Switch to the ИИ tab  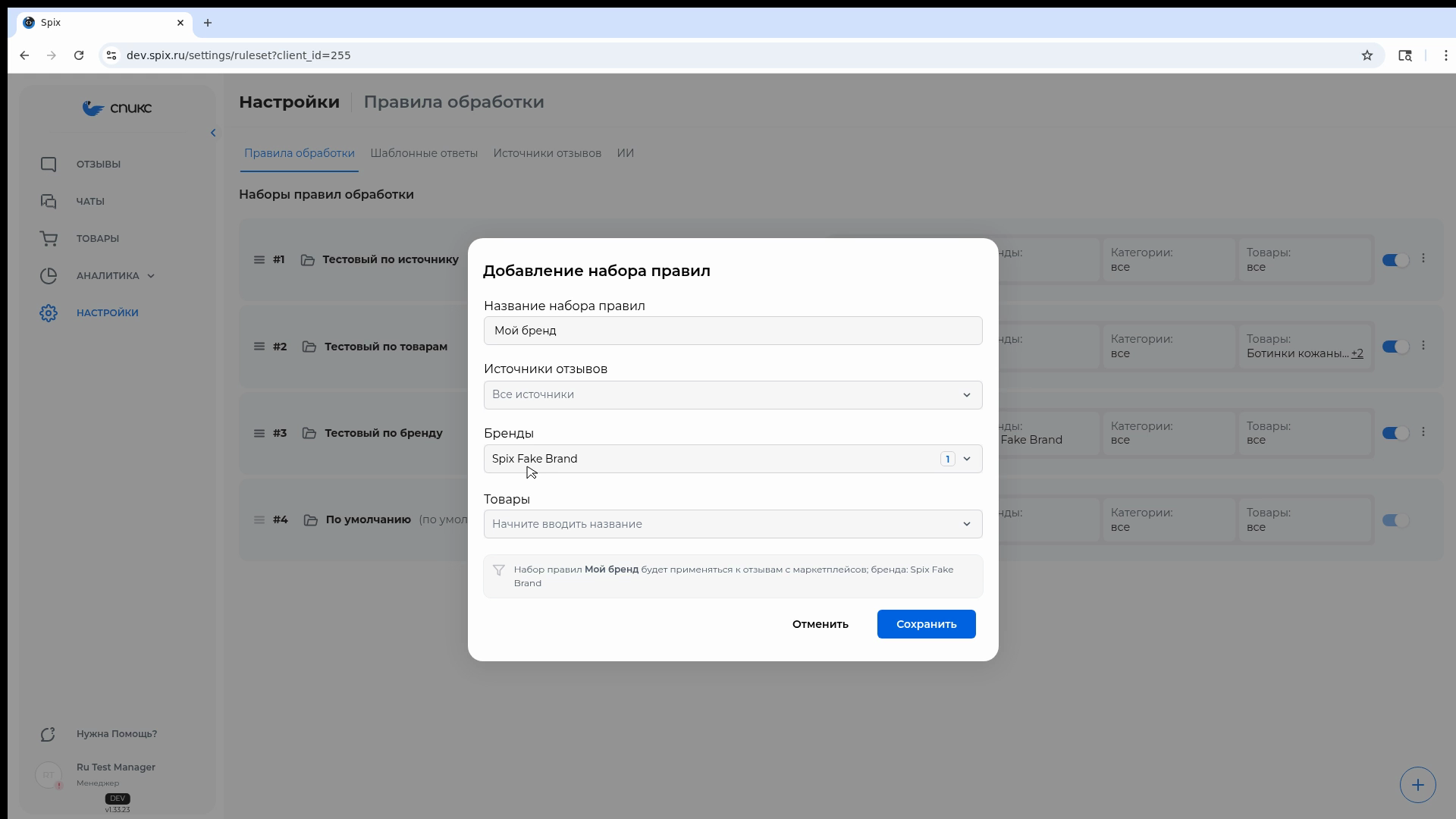coord(625,153)
